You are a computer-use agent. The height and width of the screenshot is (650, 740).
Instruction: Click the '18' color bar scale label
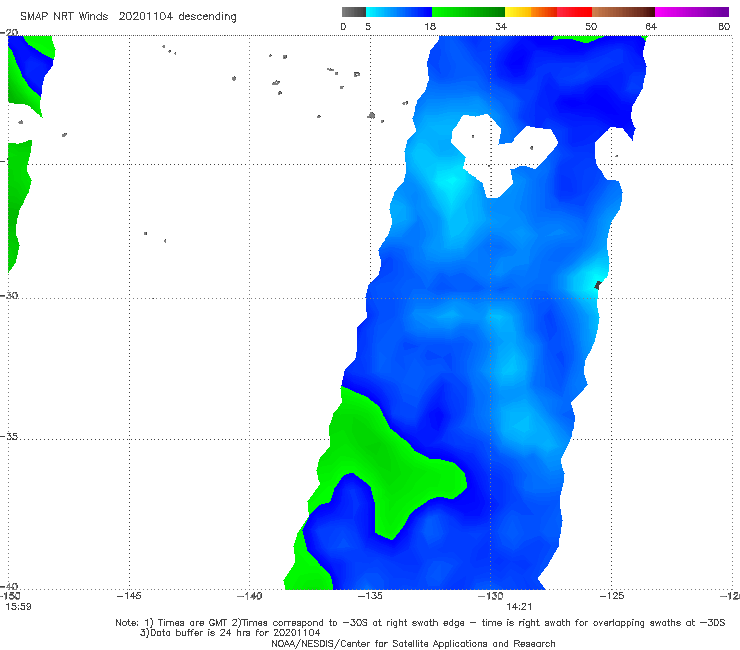coord(430,26)
